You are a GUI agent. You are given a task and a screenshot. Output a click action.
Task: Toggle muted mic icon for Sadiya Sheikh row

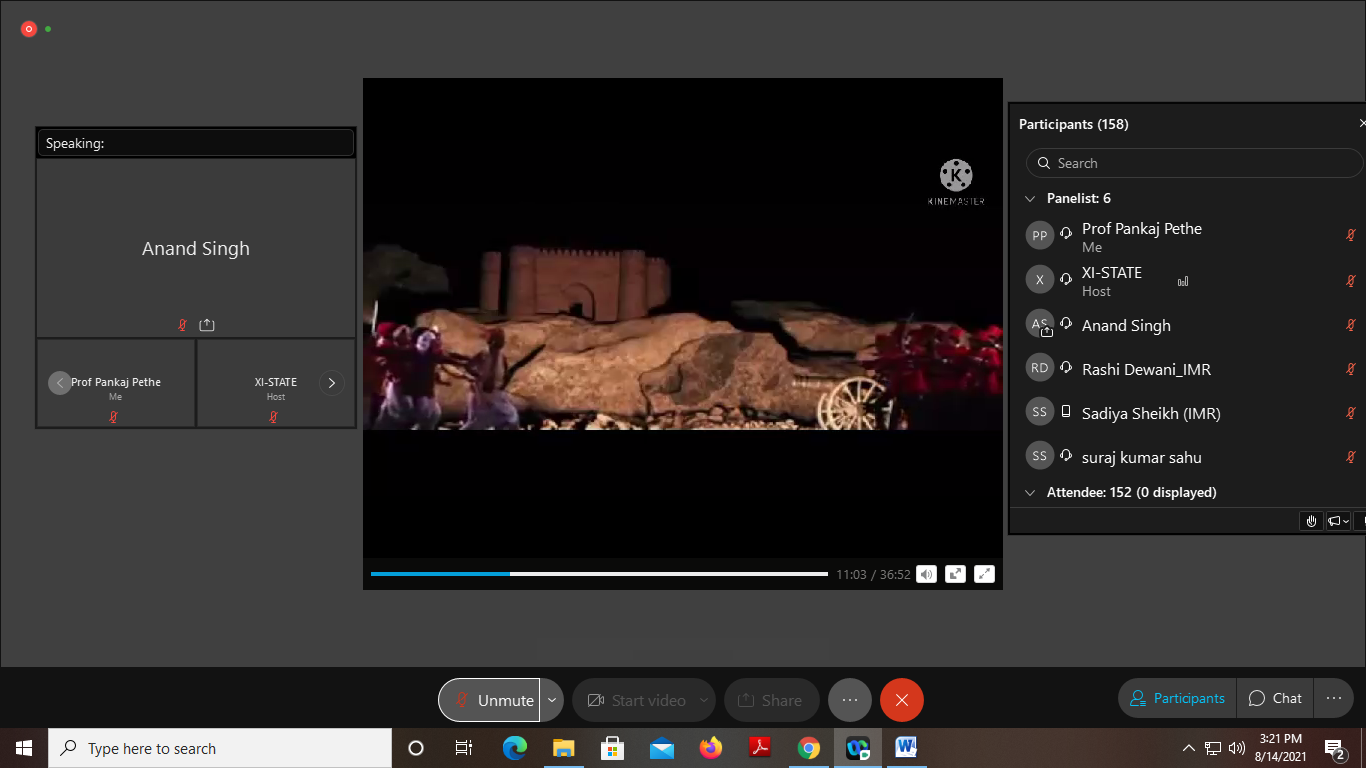pyautogui.click(x=1351, y=413)
